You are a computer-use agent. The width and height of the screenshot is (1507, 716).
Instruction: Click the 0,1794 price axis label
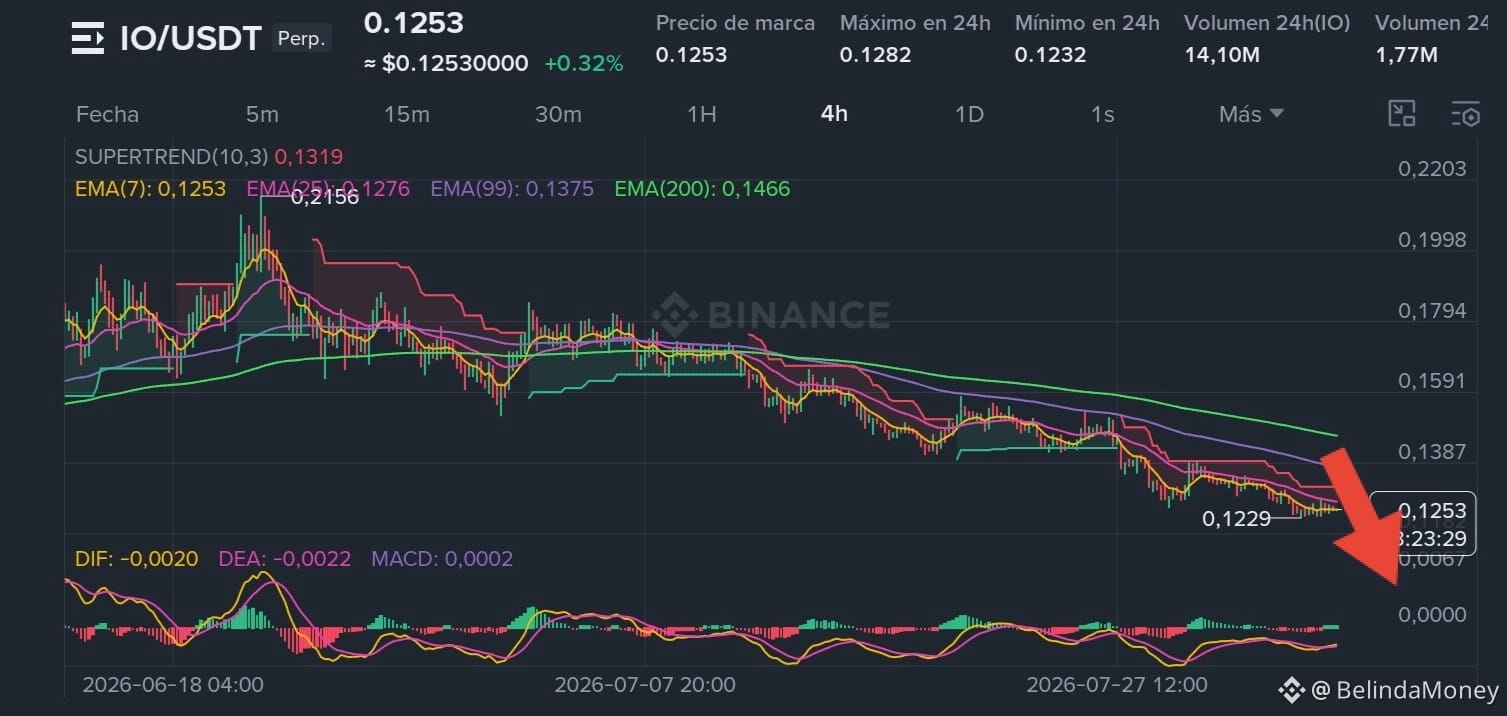[x=1432, y=310]
